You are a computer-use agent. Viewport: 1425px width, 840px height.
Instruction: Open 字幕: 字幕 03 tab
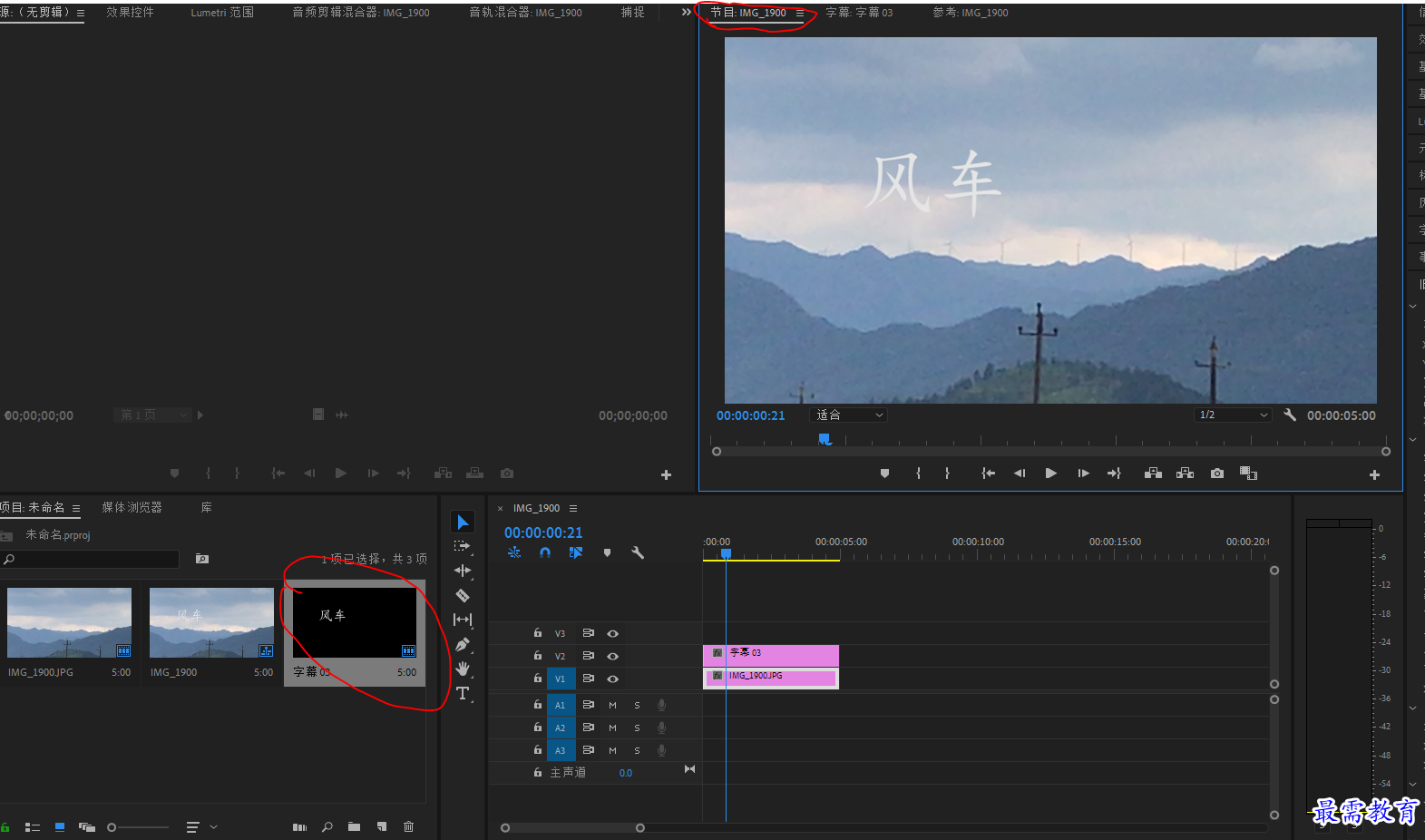tap(859, 13)
